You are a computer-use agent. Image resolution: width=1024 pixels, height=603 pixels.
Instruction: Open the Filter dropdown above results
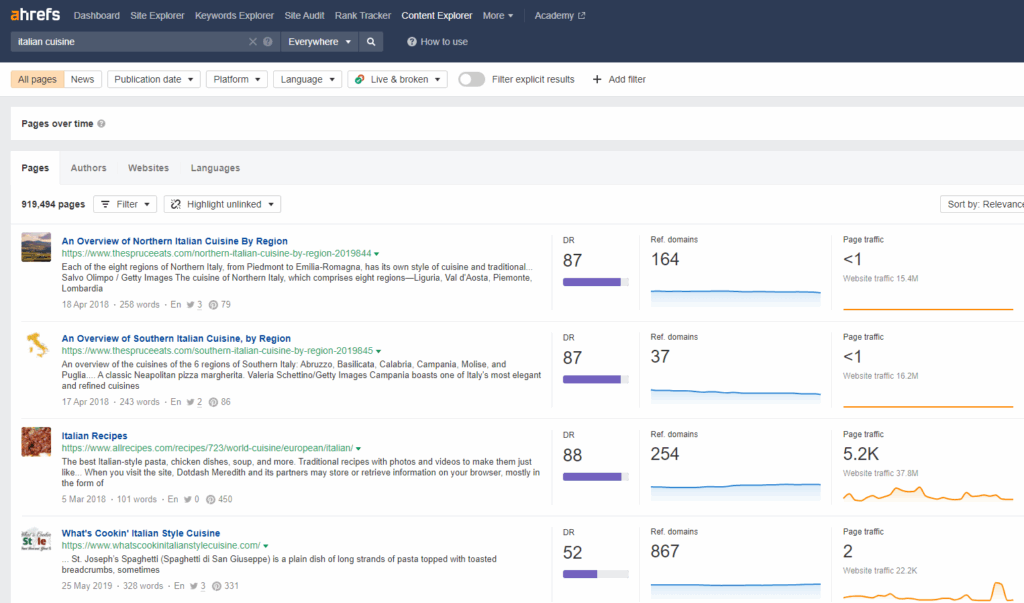125,204
